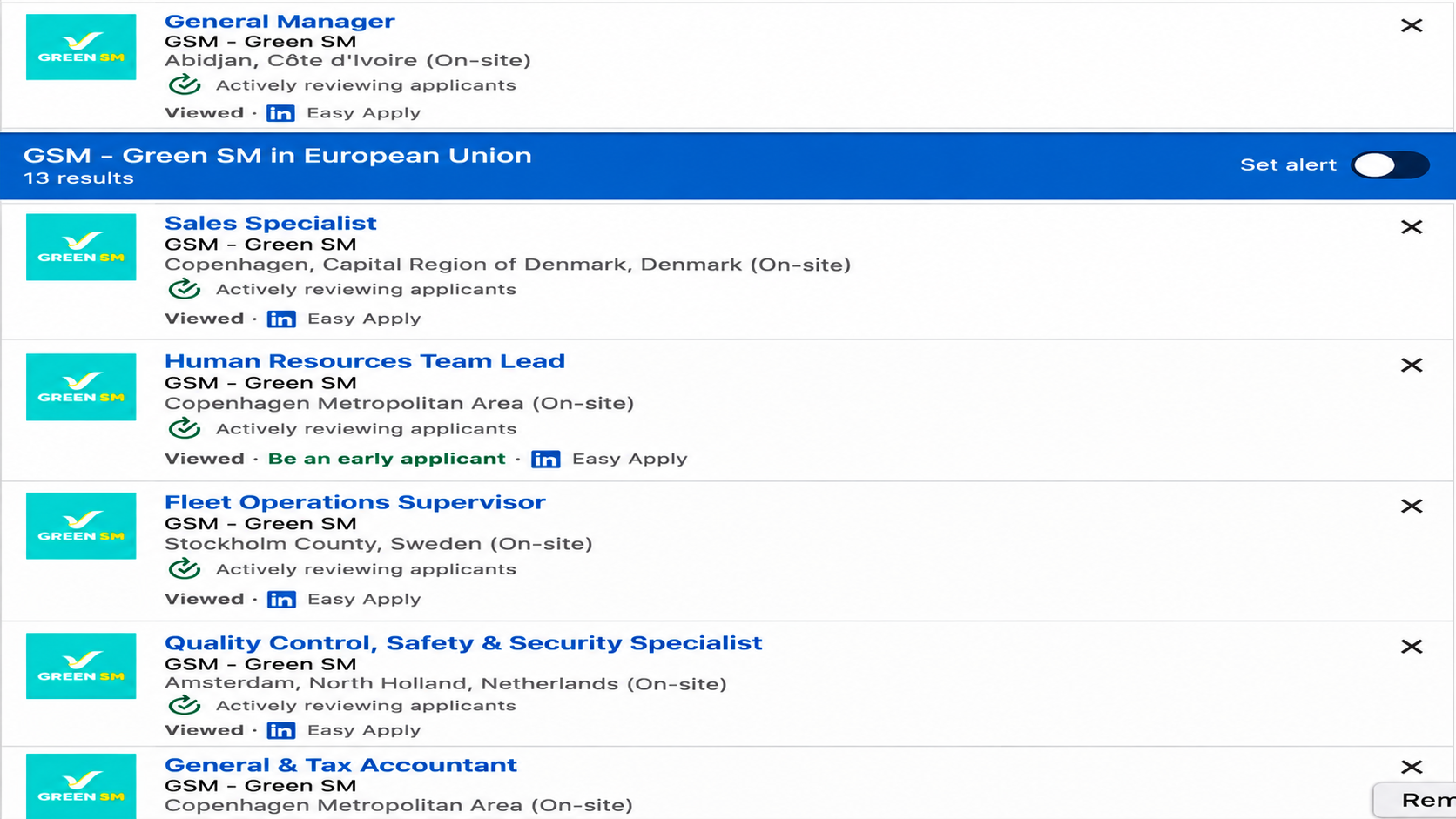This screenshot has width=1456, height=819.
Task: Click the LinkedIn Easy Apply icon under Sales Specialist
Action: (281, 319)
